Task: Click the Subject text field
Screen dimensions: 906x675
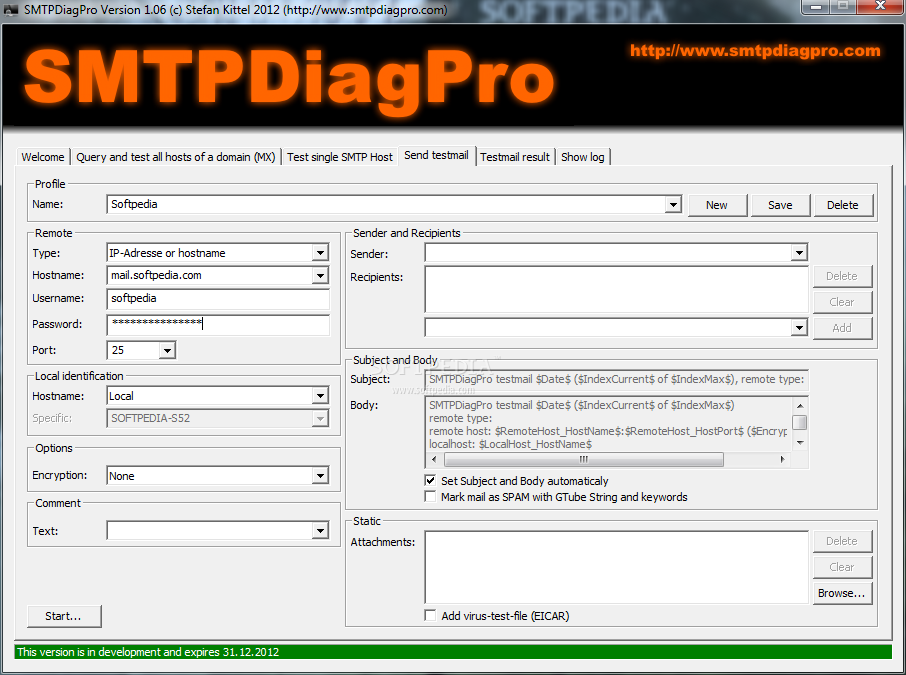Action: pos(616,380)
